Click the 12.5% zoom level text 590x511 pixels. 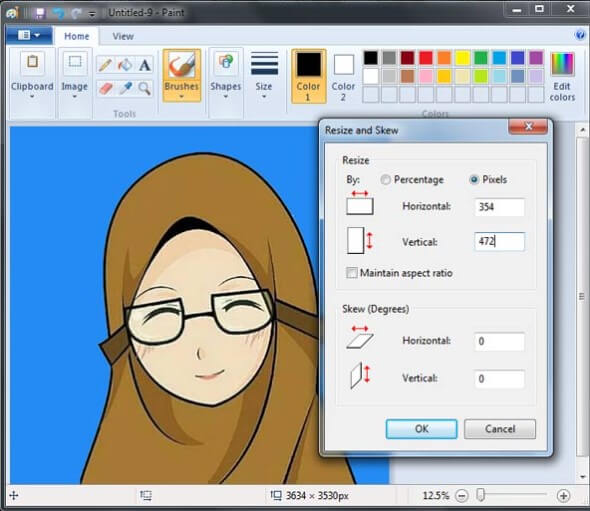tap(436, 496)
